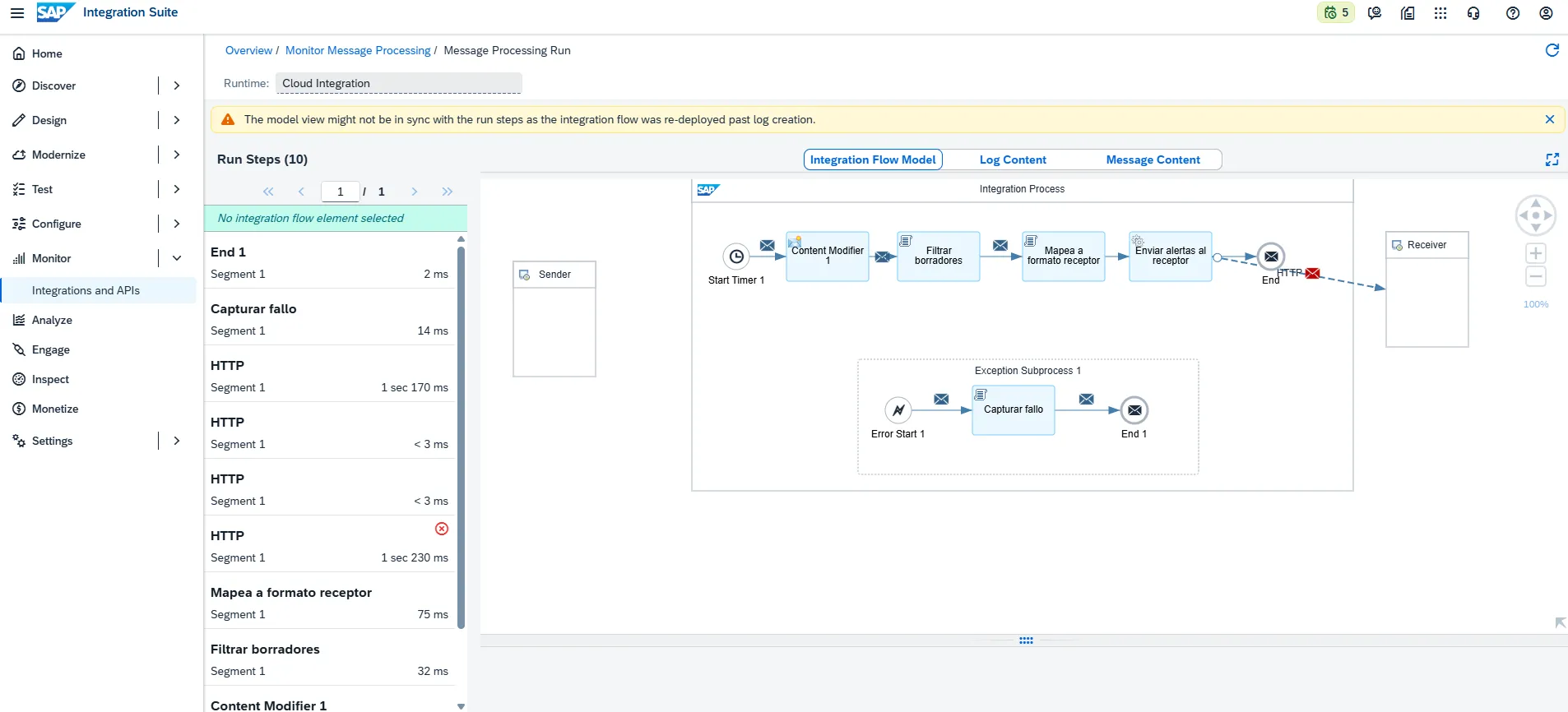Select the Filtrar borradores flow step box

939,257
